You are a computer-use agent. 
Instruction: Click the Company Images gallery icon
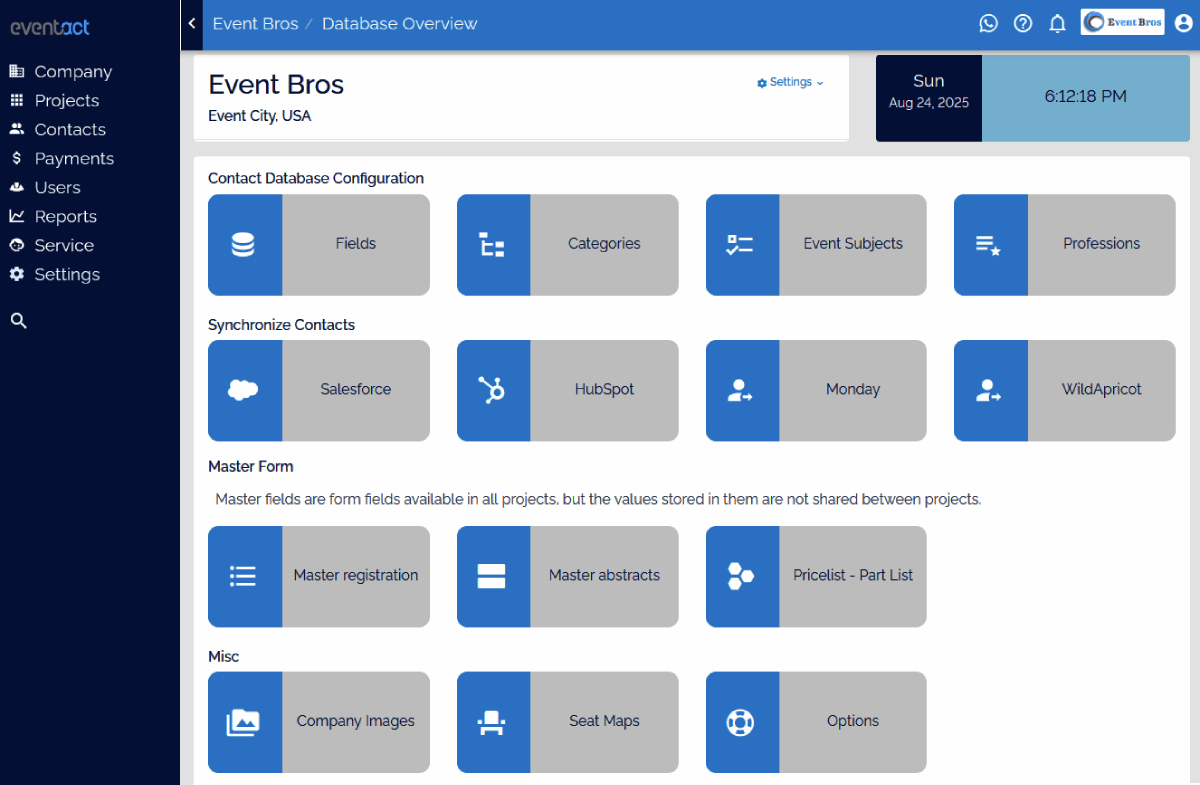(244, 722)
